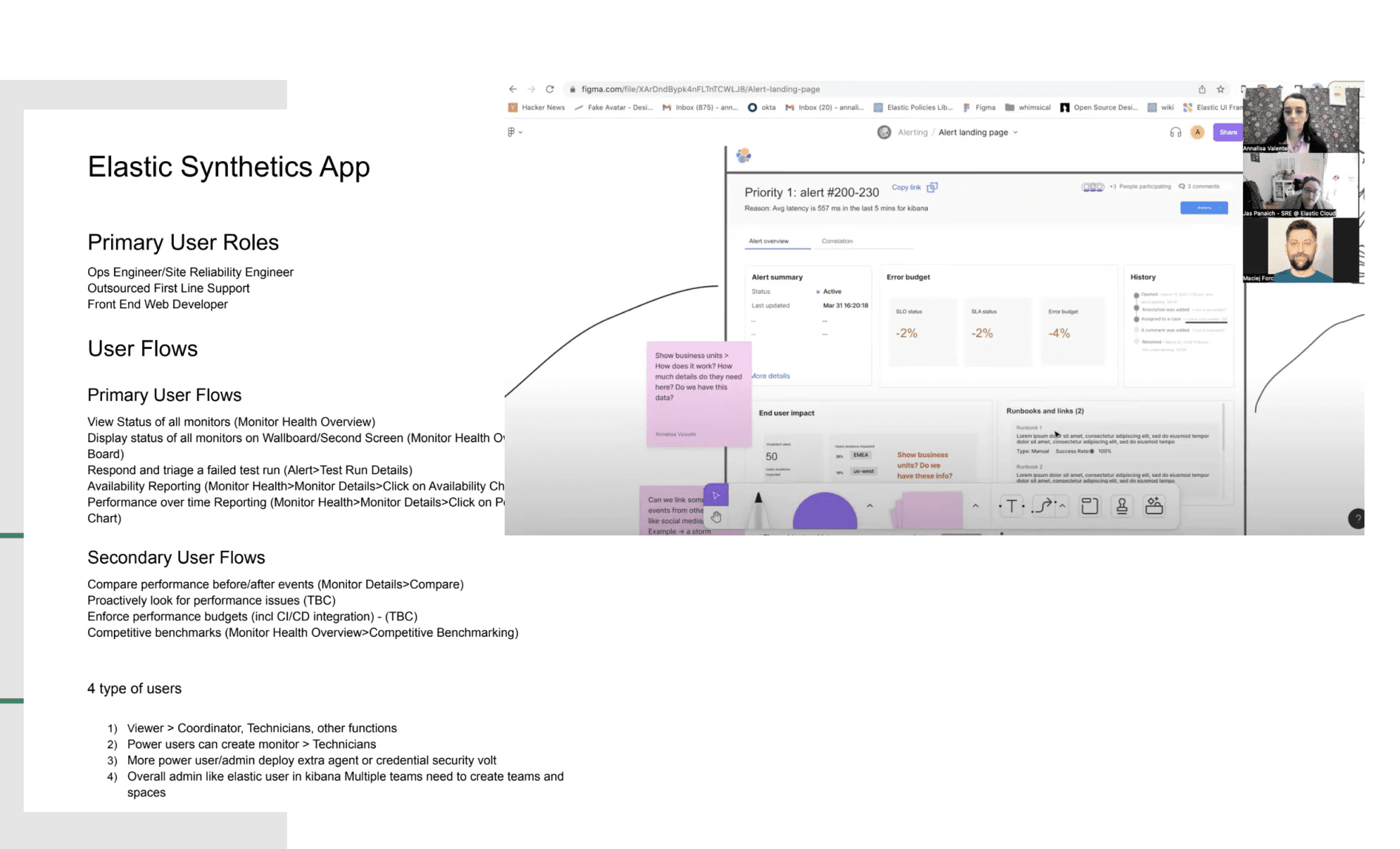The image size is (1400, 849).
Task: Select the purple circle shape tool
Action: [824, 512]
